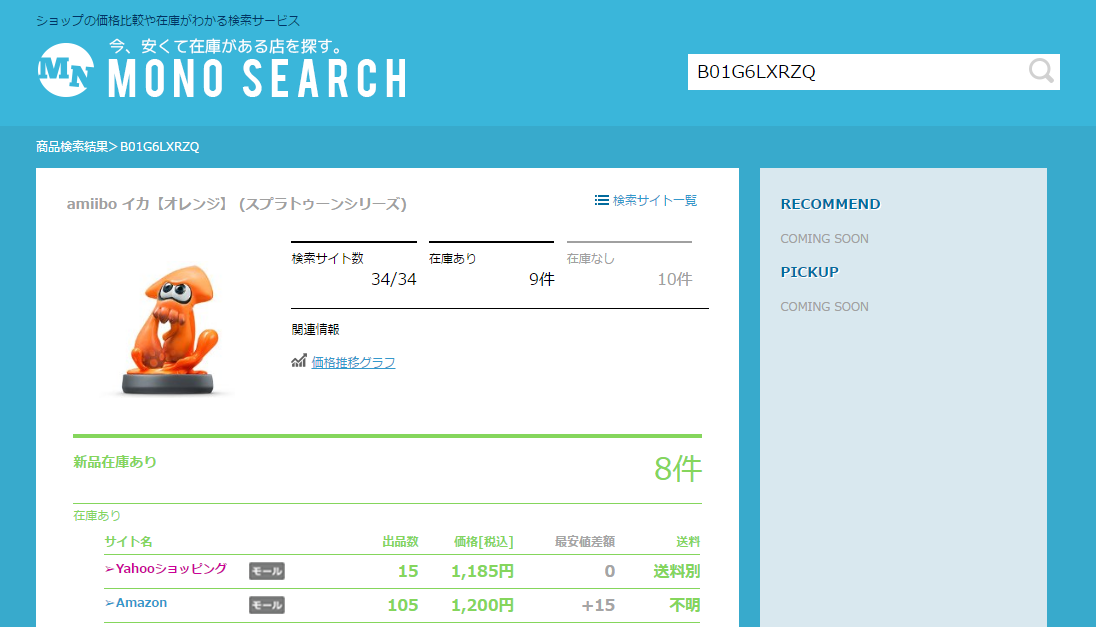Click the 15 listing count for Yahooショッピング
This screenshot has width=1096, height=627.
408,572
